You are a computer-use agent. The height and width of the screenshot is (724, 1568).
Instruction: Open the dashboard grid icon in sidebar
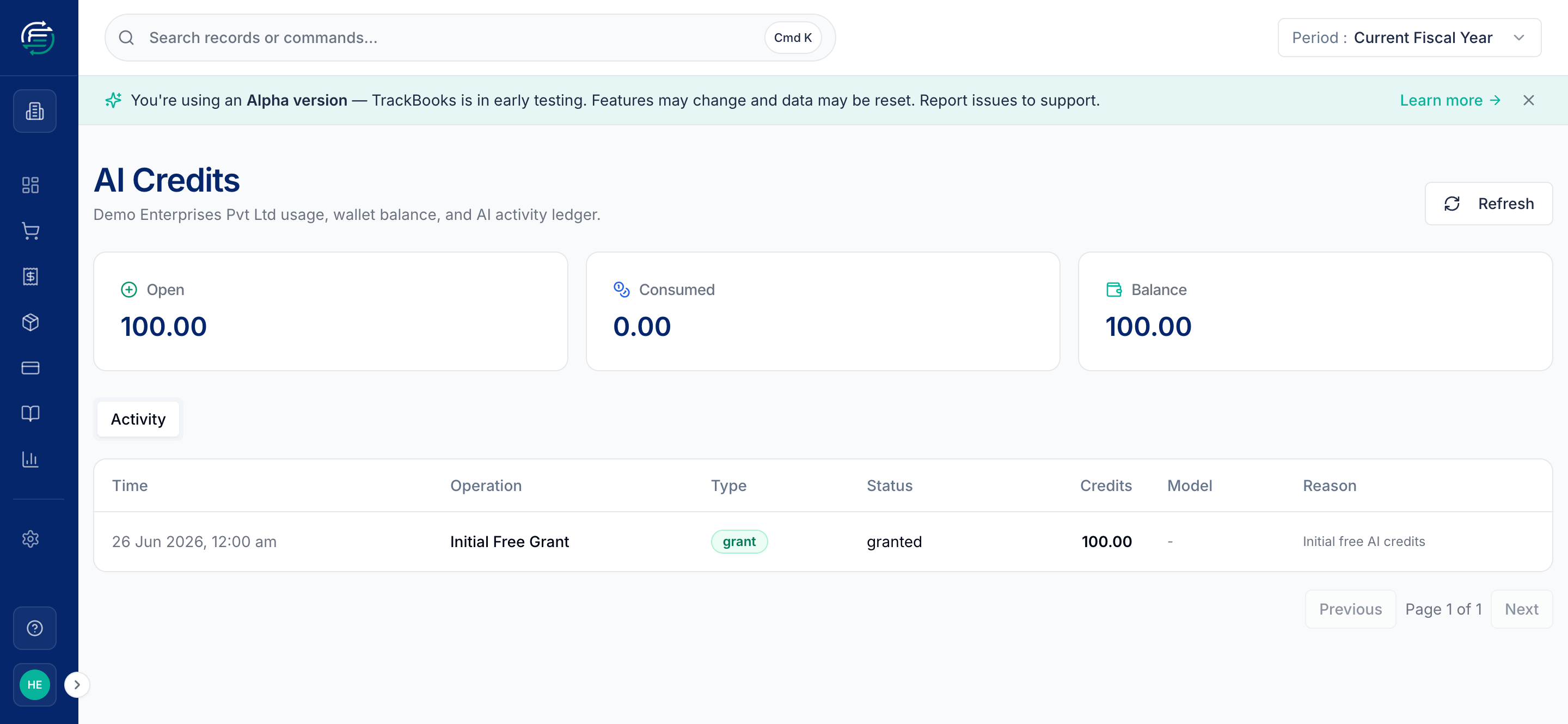pos(30,185)
